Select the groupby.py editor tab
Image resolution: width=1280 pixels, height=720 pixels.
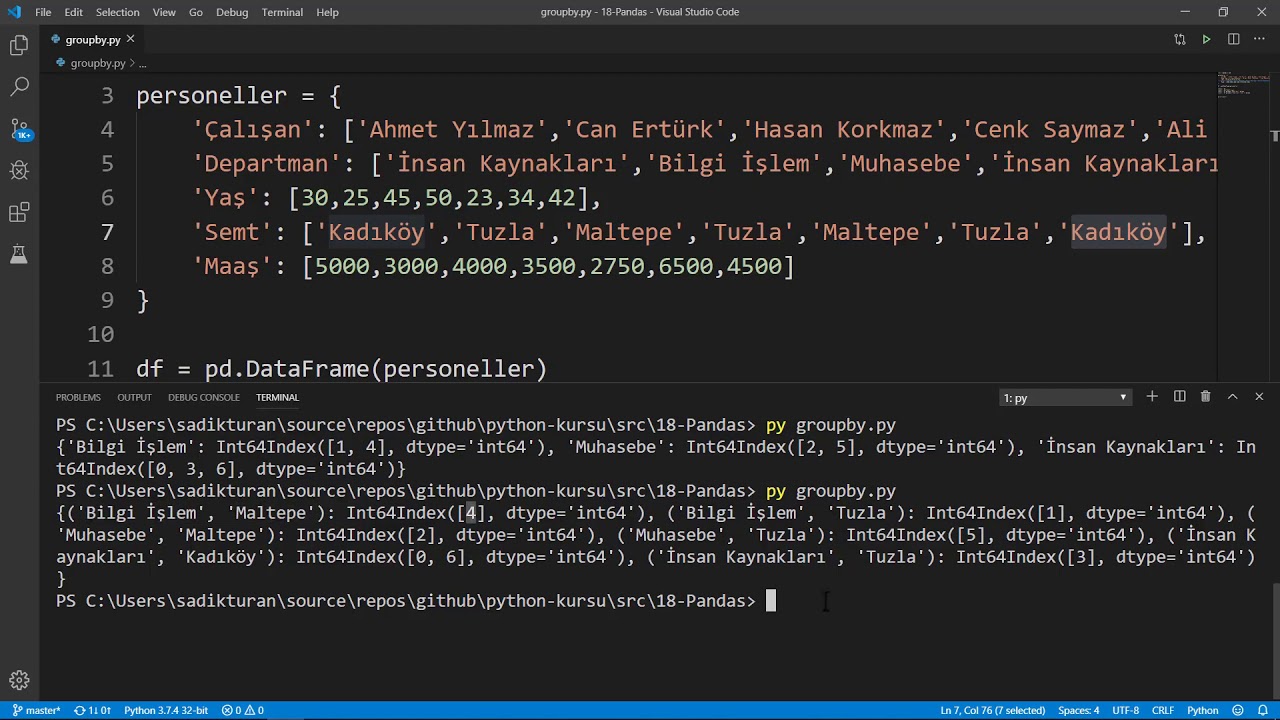click(x=93, y=40)
